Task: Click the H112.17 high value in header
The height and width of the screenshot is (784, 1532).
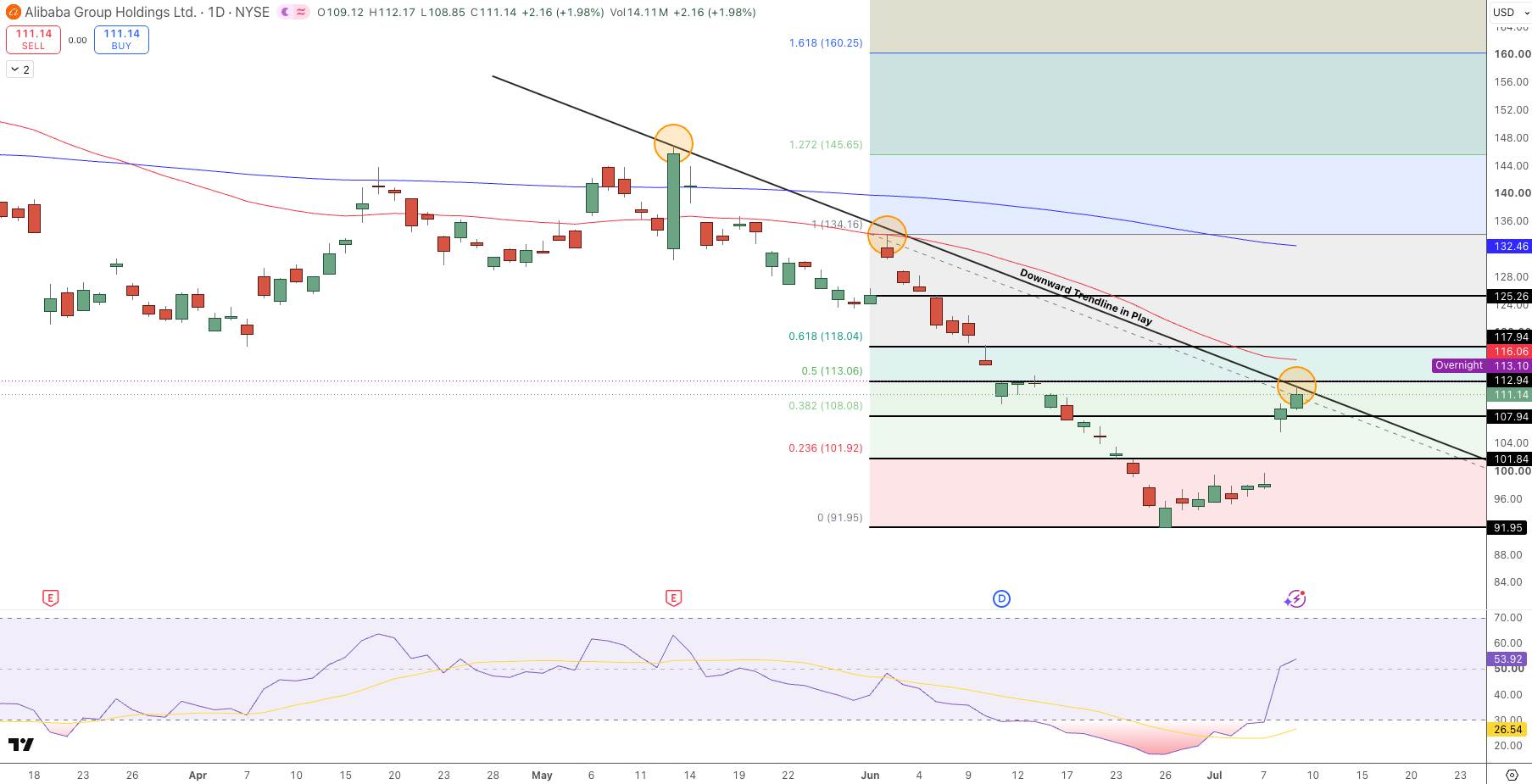Action: [393, 13]
